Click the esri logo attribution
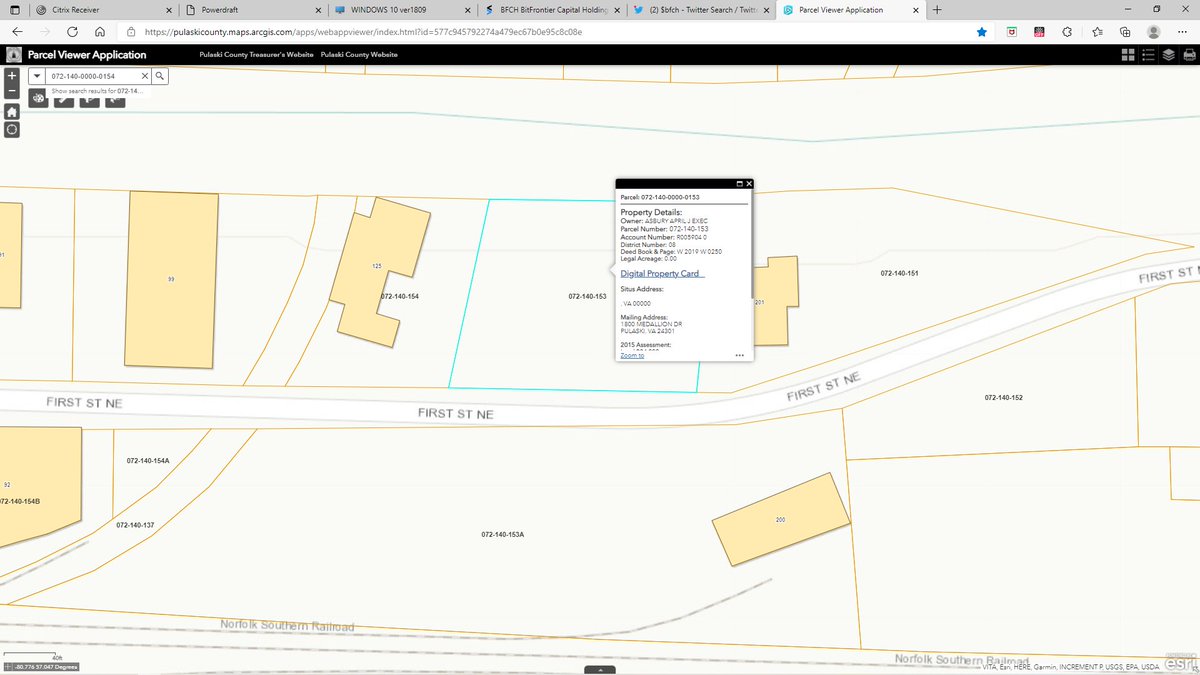 (1180, 661)
